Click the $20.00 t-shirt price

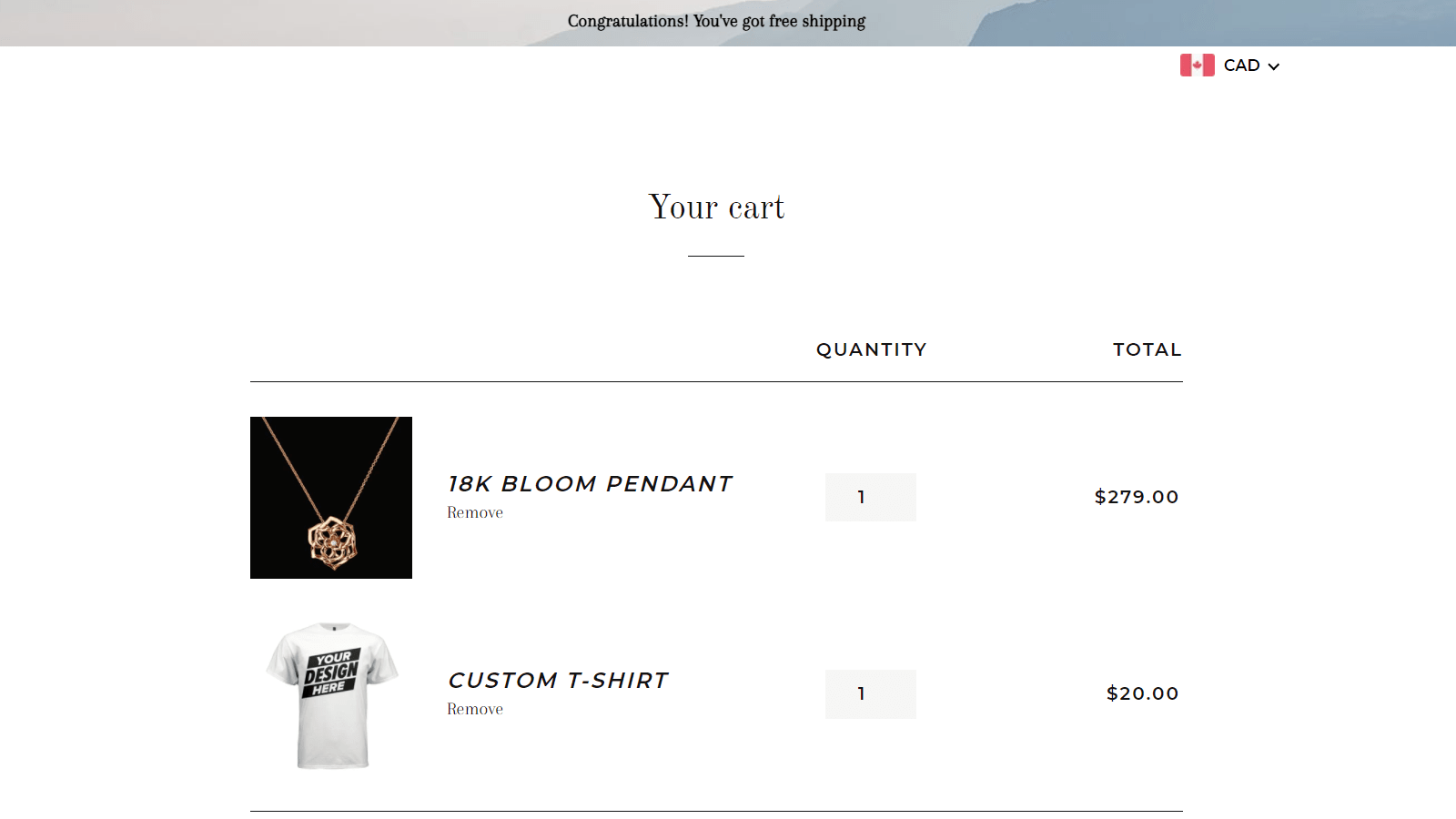point(1141,693)
